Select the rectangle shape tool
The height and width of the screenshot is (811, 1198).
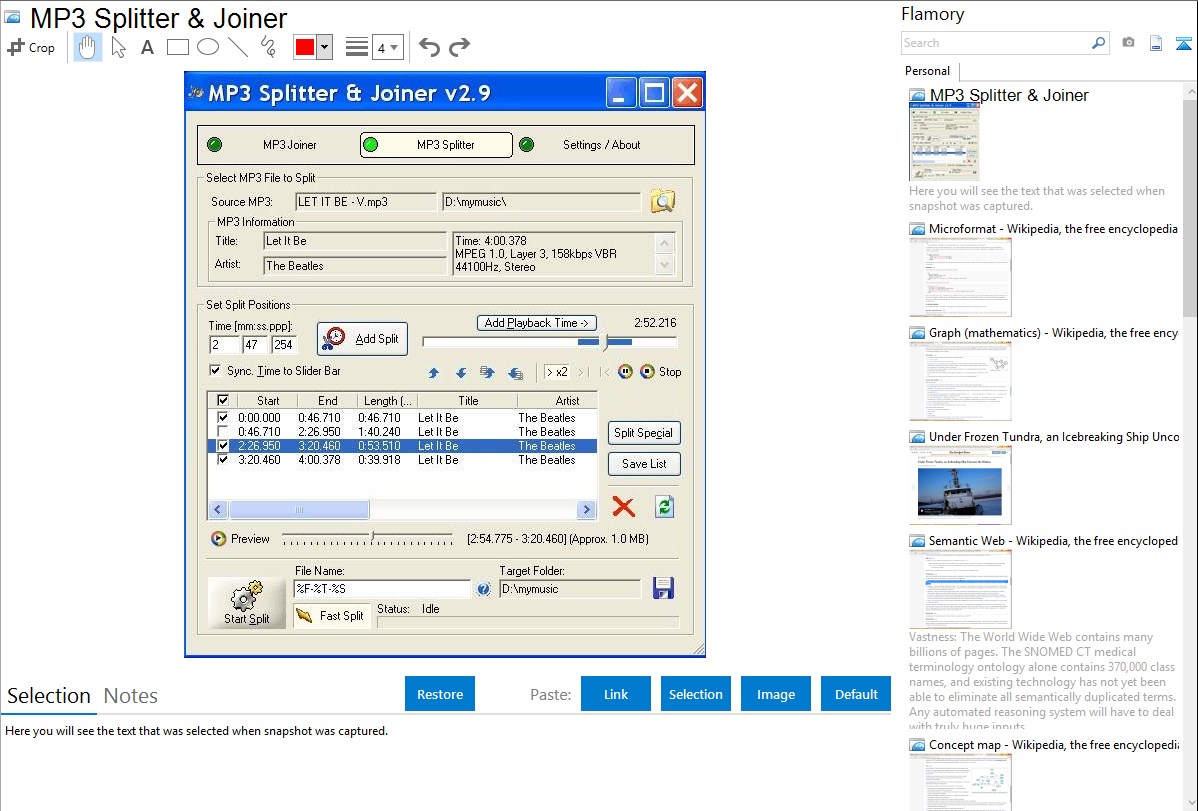coord(178,47)
